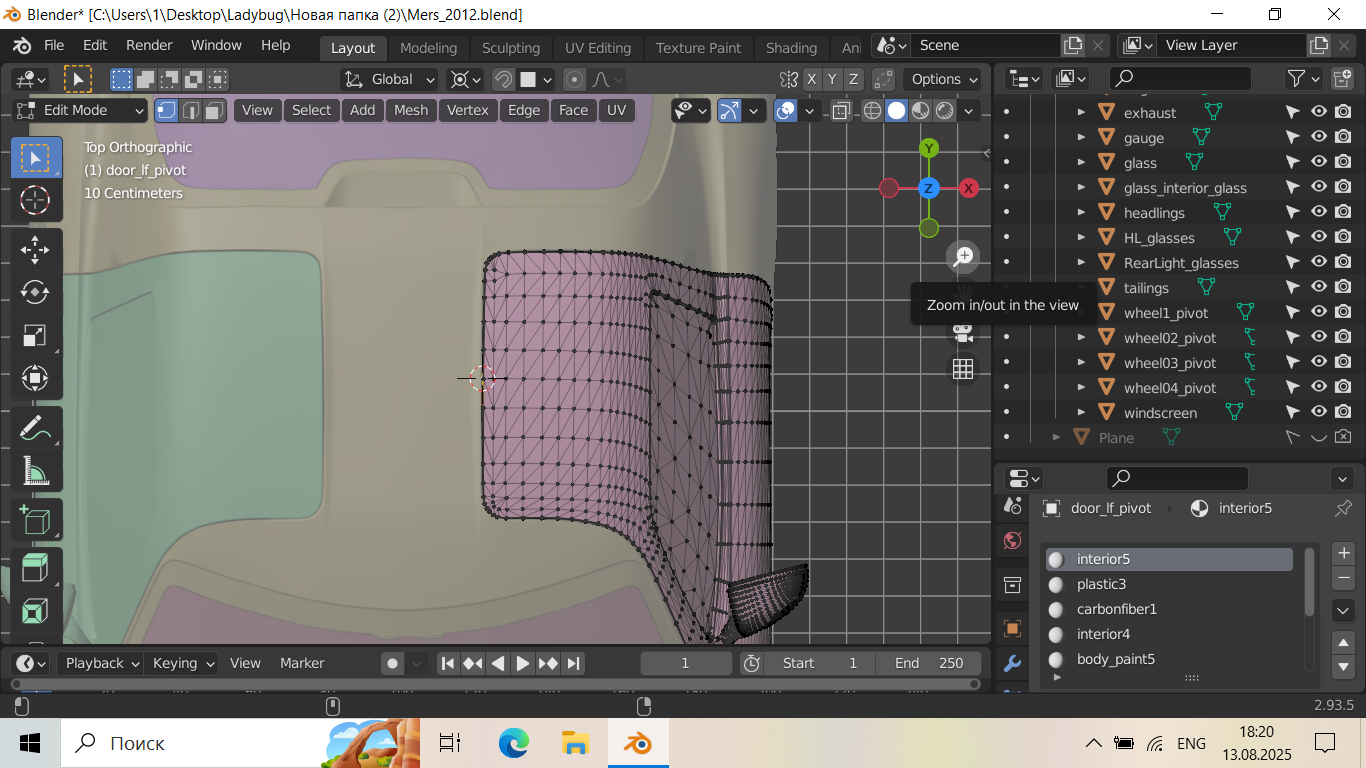The width and height of the screenshot is (1366, 768).
Task: Click the Options button
Action: coord(945,79)
